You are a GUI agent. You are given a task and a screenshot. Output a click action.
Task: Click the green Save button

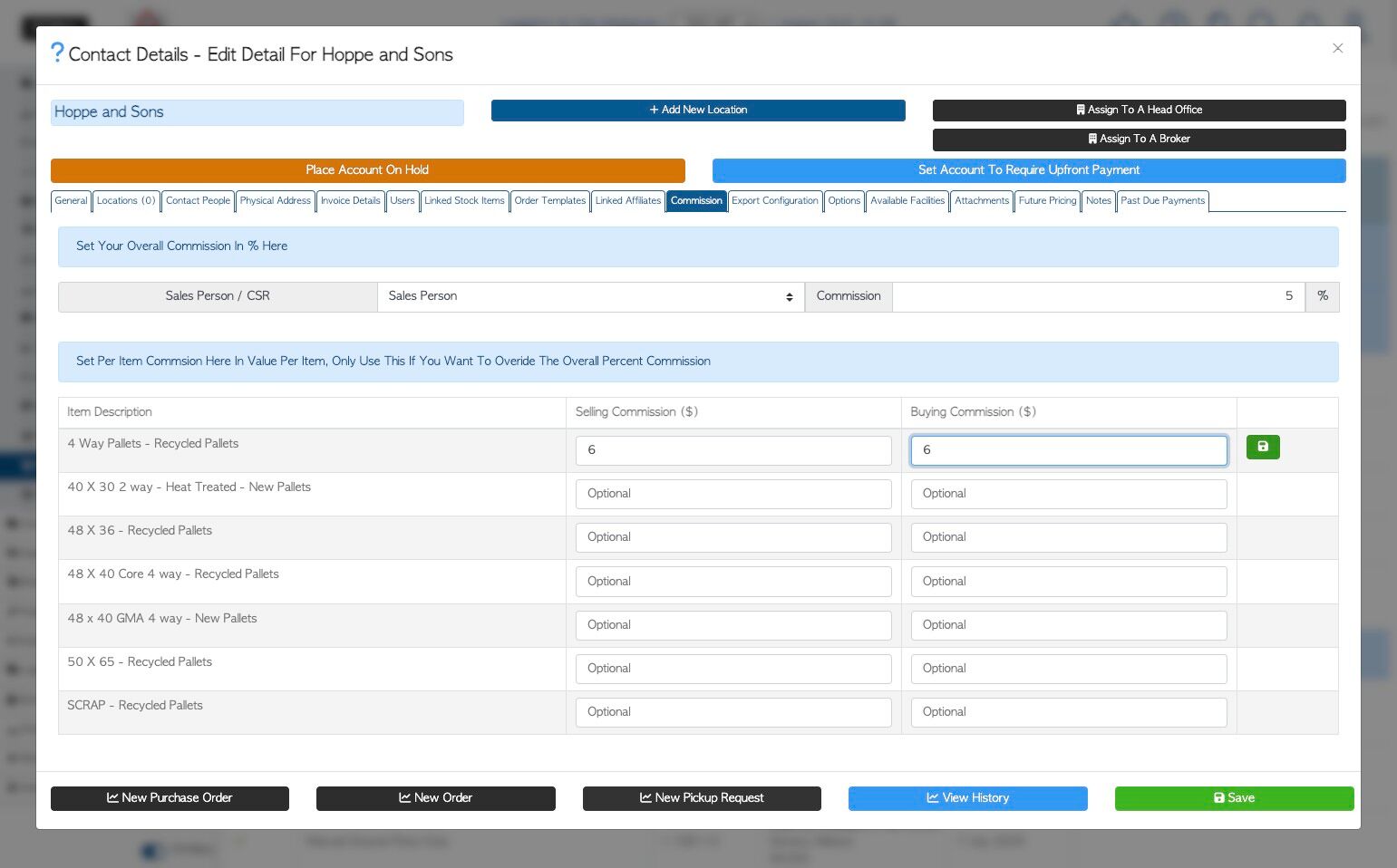pyautogui.click(x=1234, y=798)
